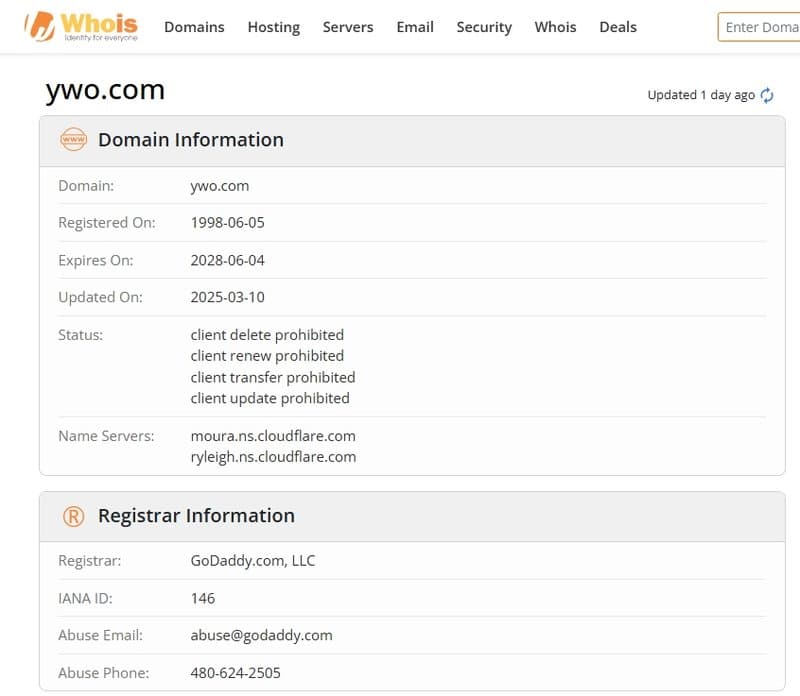
Task: Click the Status label
Action: pos(81,335)
